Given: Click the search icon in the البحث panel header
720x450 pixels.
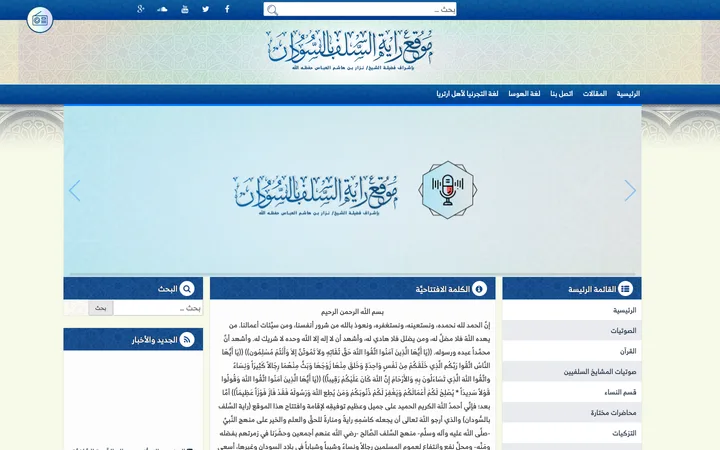Looking at the screenshot, I should 187,289.
